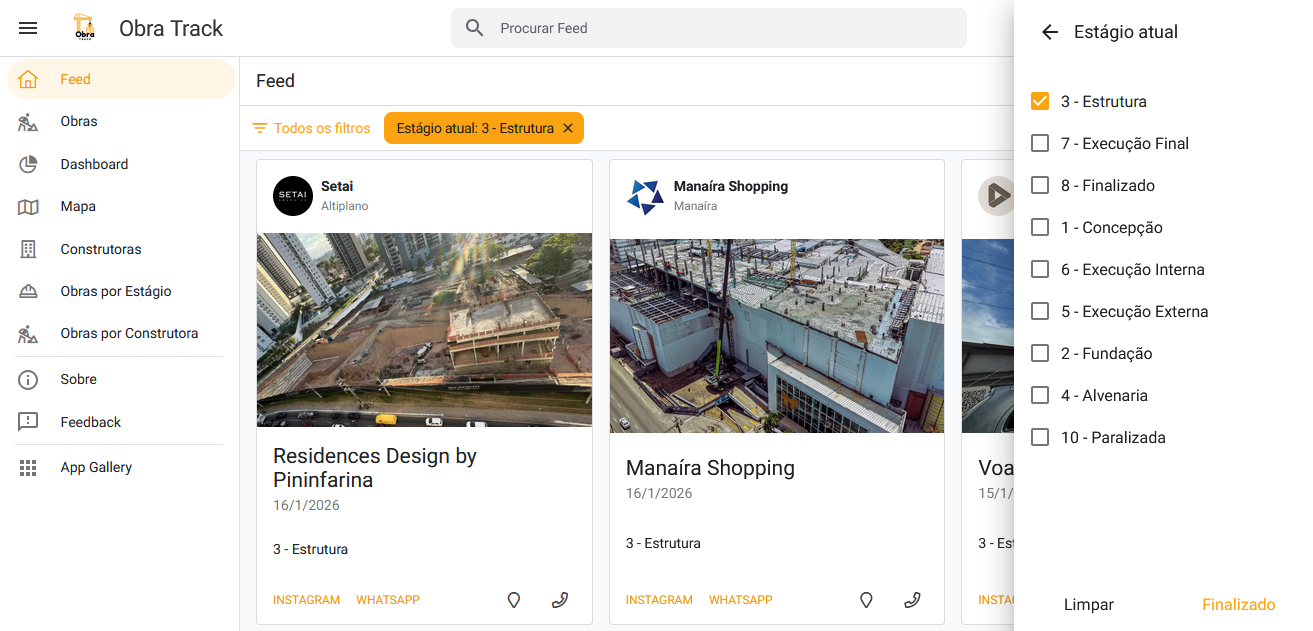Check the 2 - Fundação stage filter
Screen dimensions: 1313x631
tap(1039, 353)
